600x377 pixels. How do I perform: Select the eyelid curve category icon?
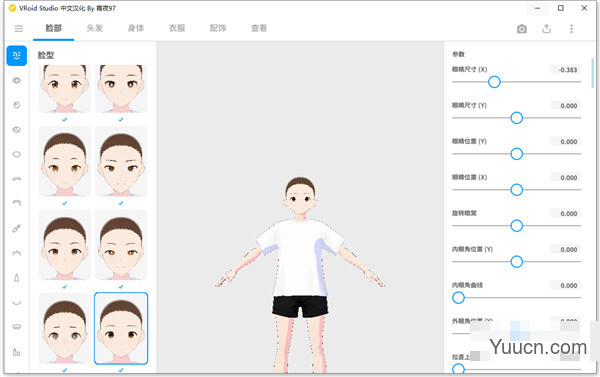16,203
